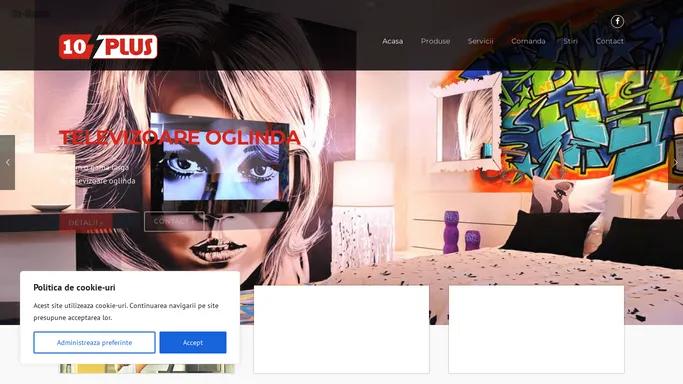
Task: Open the Comanda menu item
Action: coord(528,41)
